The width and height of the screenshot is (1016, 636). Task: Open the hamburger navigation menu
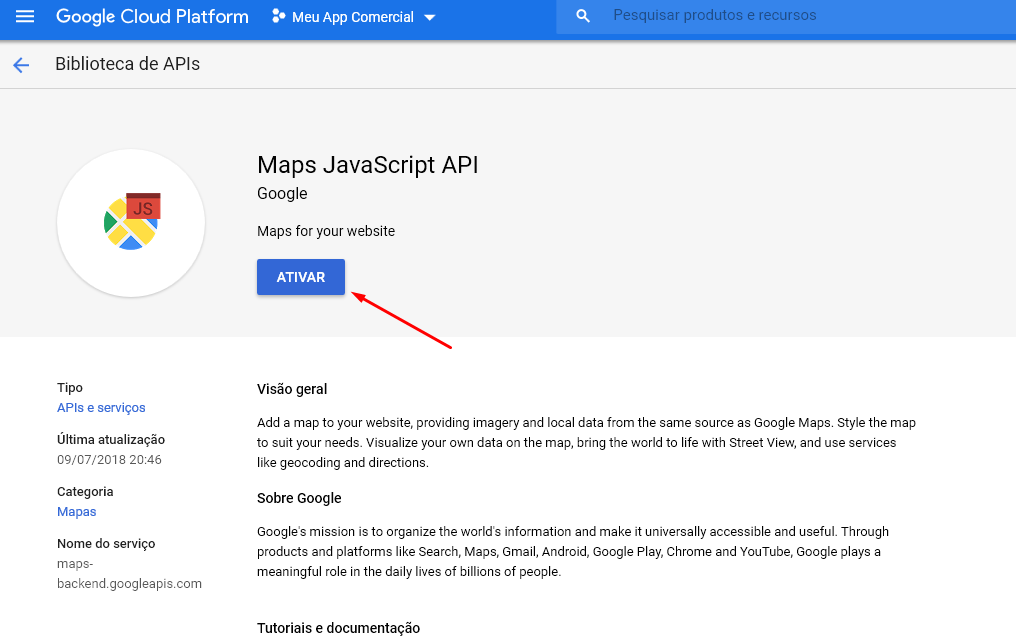click(25, 16)
